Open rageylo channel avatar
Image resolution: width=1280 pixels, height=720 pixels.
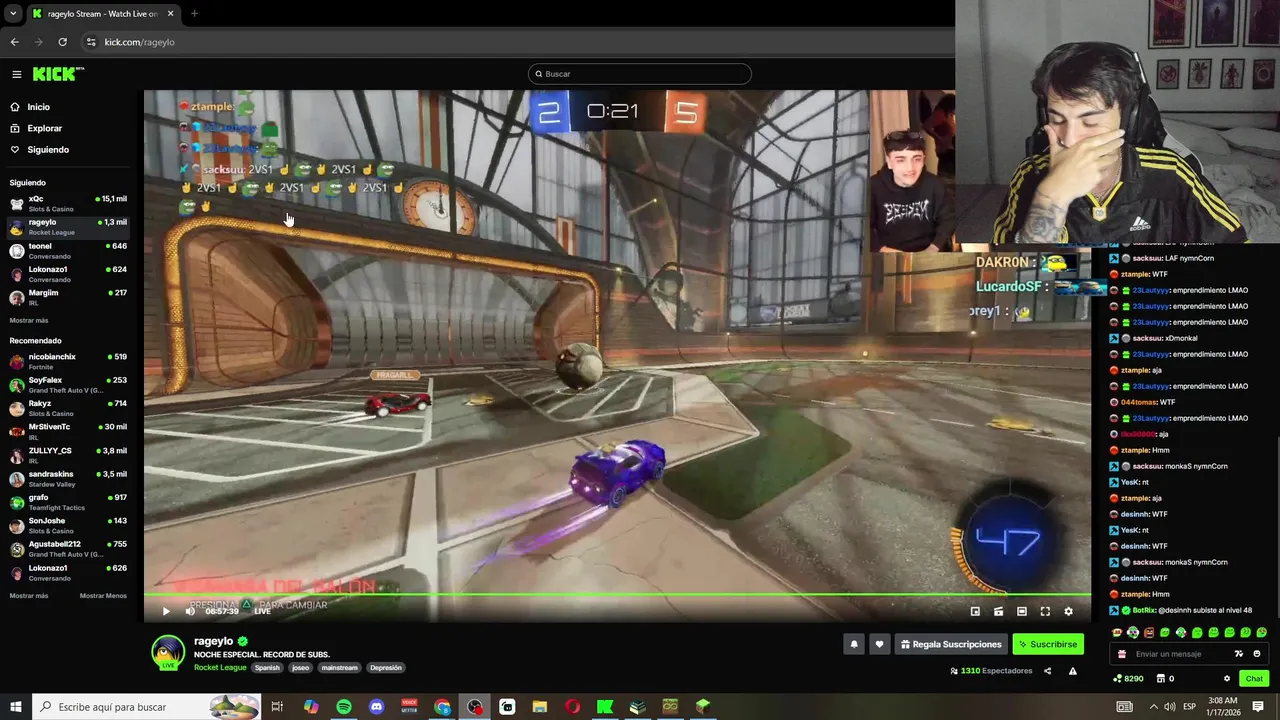pos(168,652)
